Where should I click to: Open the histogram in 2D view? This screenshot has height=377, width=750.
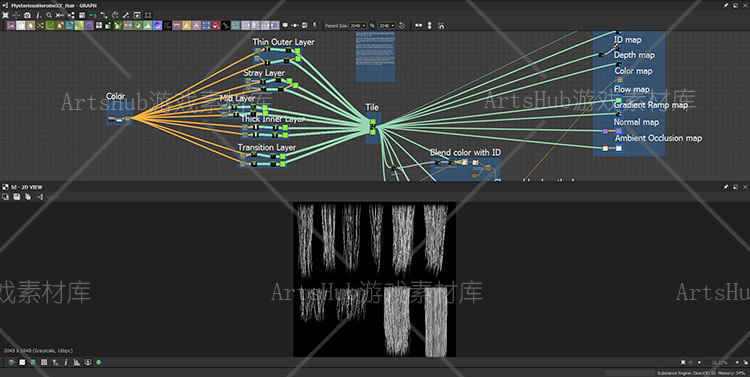click(x=77, y=362)
